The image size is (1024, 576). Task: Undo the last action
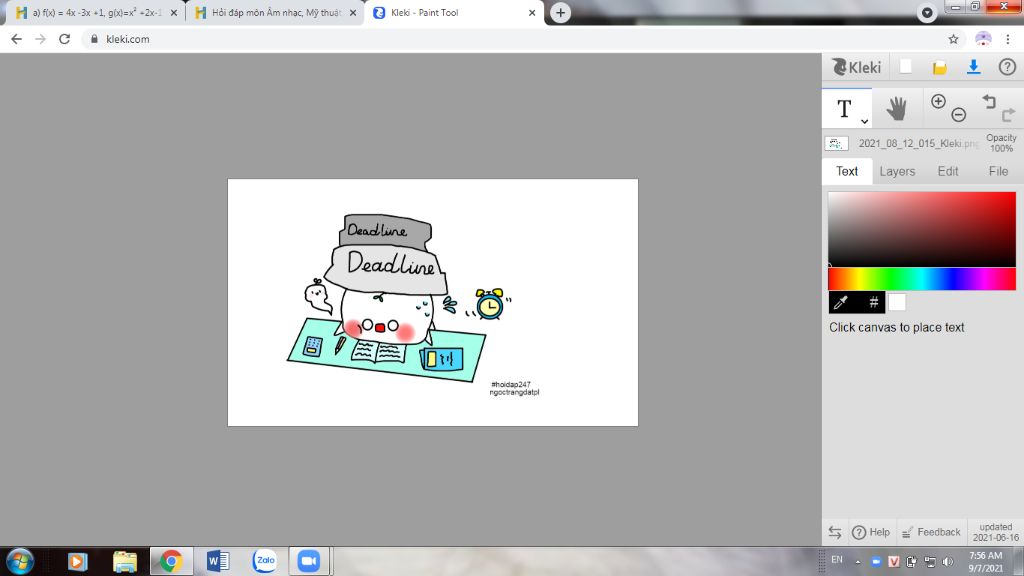coord(989,101)
